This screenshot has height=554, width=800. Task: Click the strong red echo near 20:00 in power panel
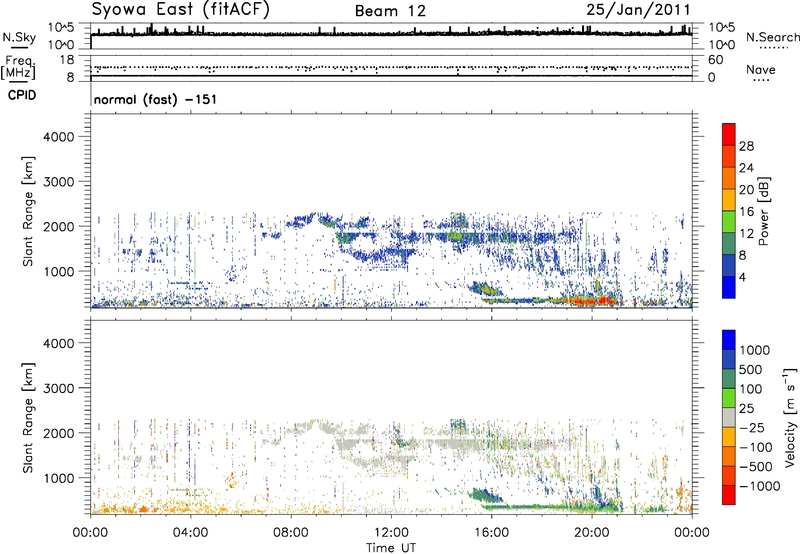coord(592,300)
